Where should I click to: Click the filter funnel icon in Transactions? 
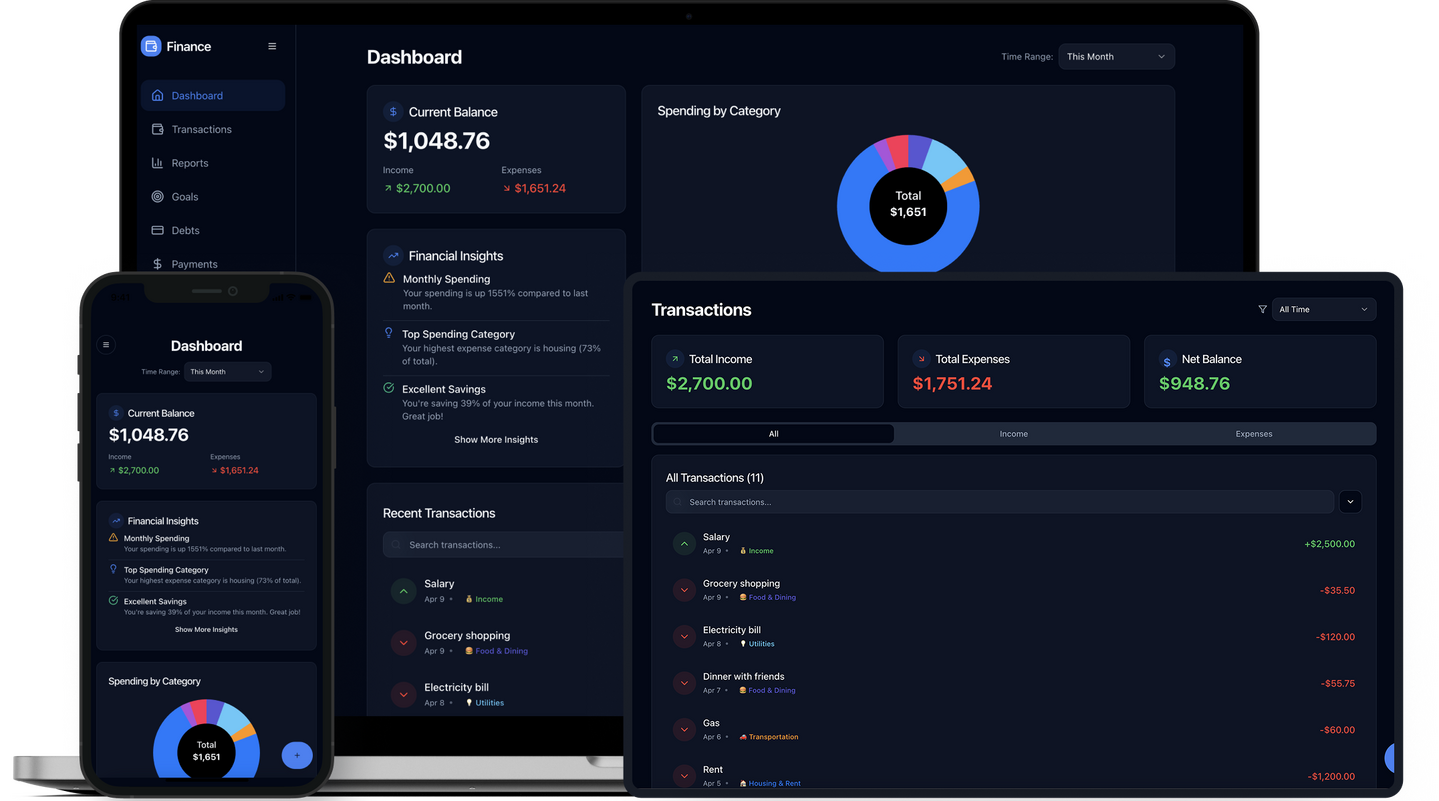[1262, 310]
